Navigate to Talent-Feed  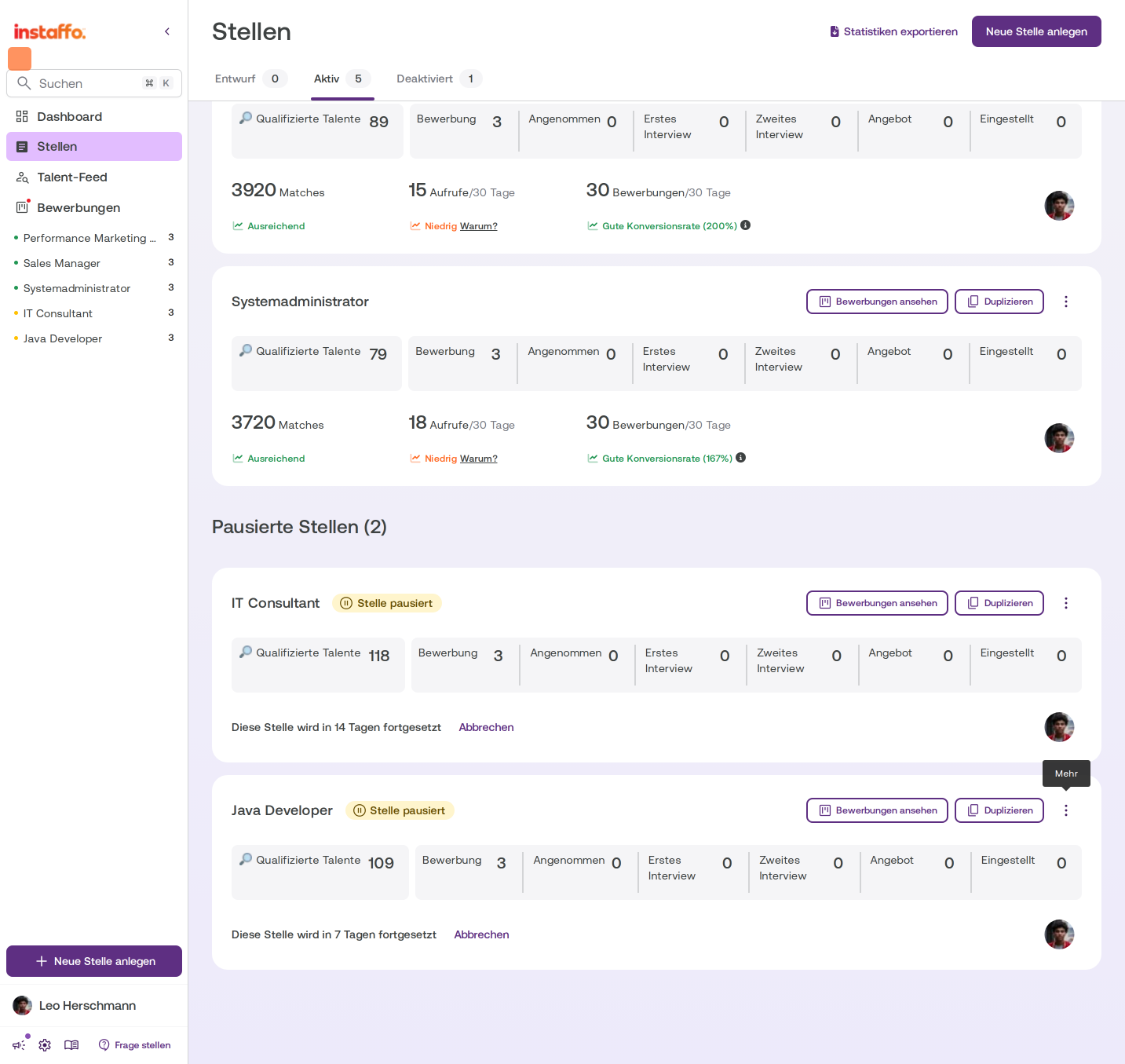pyautogui.click(x=94, y=177)
